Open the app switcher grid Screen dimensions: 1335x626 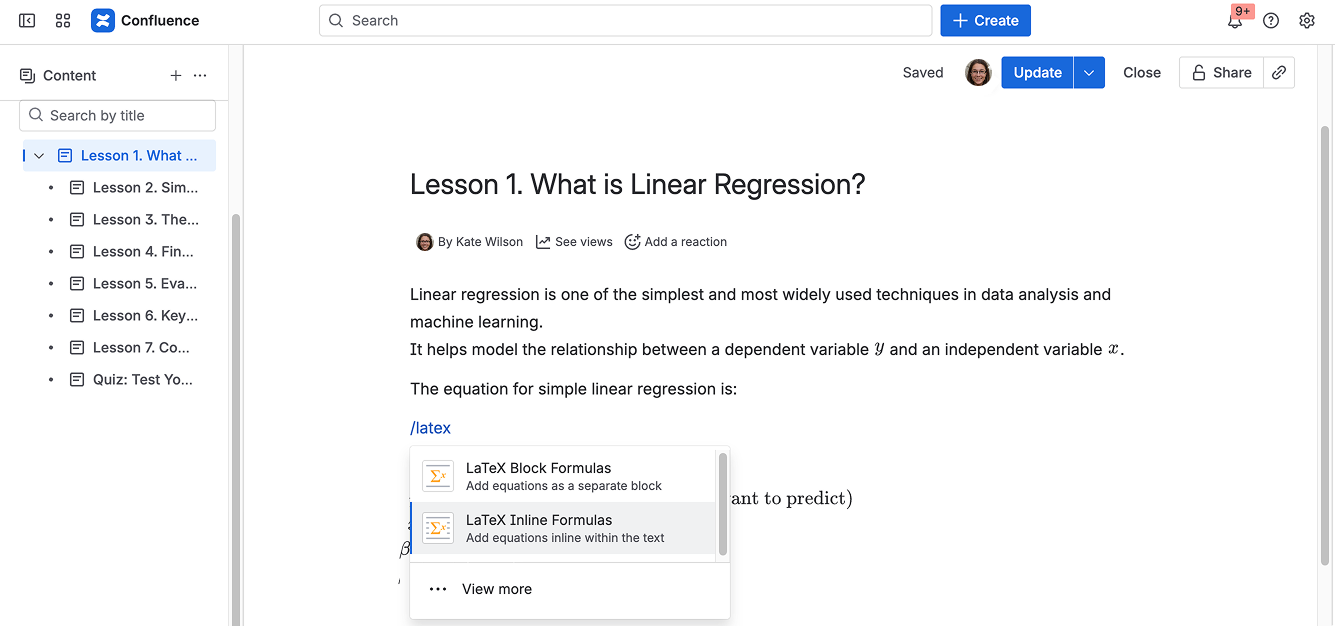(63, 20)
